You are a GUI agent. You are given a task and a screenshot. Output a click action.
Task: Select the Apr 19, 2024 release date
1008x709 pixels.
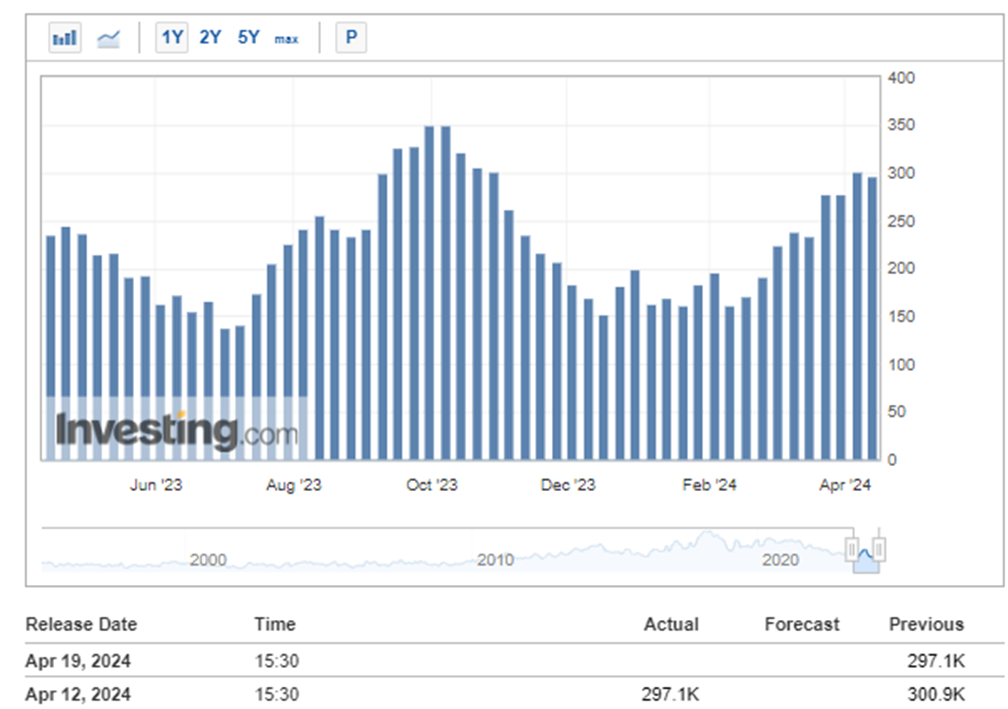click(x=78, y=661)
